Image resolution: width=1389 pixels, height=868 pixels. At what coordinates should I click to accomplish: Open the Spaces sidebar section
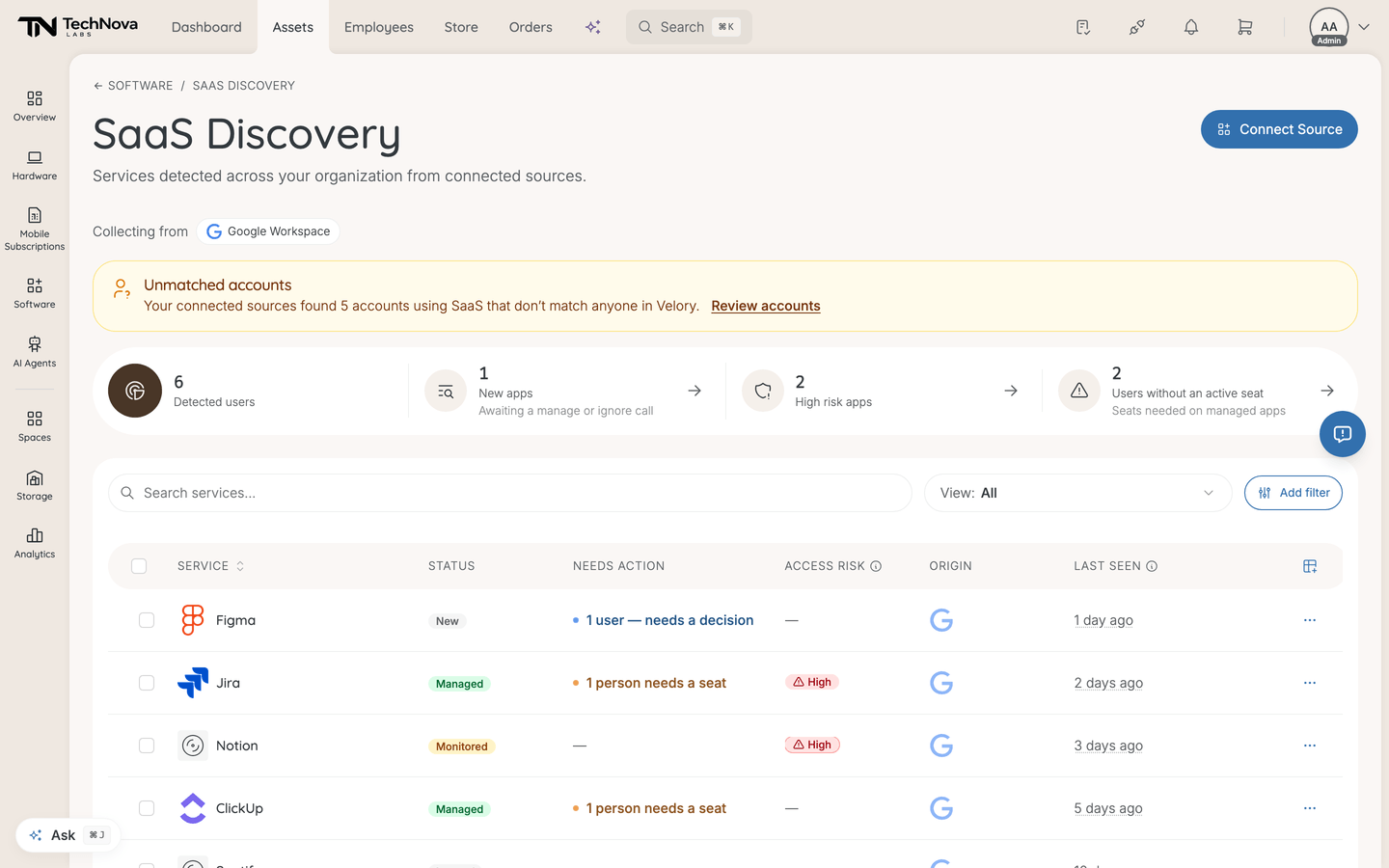point(35,426)
